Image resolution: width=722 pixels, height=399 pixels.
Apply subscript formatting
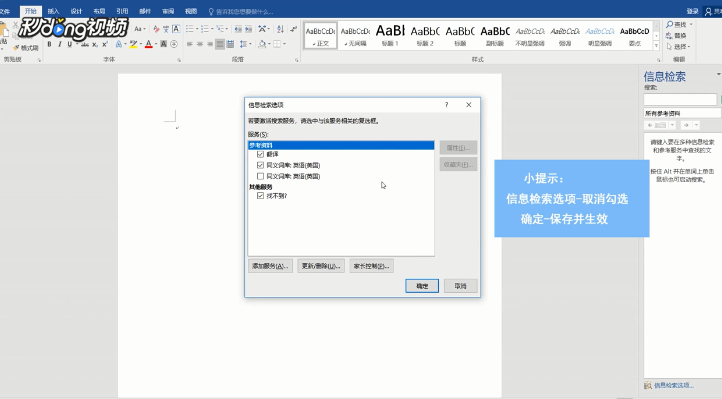pyautogui.click(x=95, y=44)
